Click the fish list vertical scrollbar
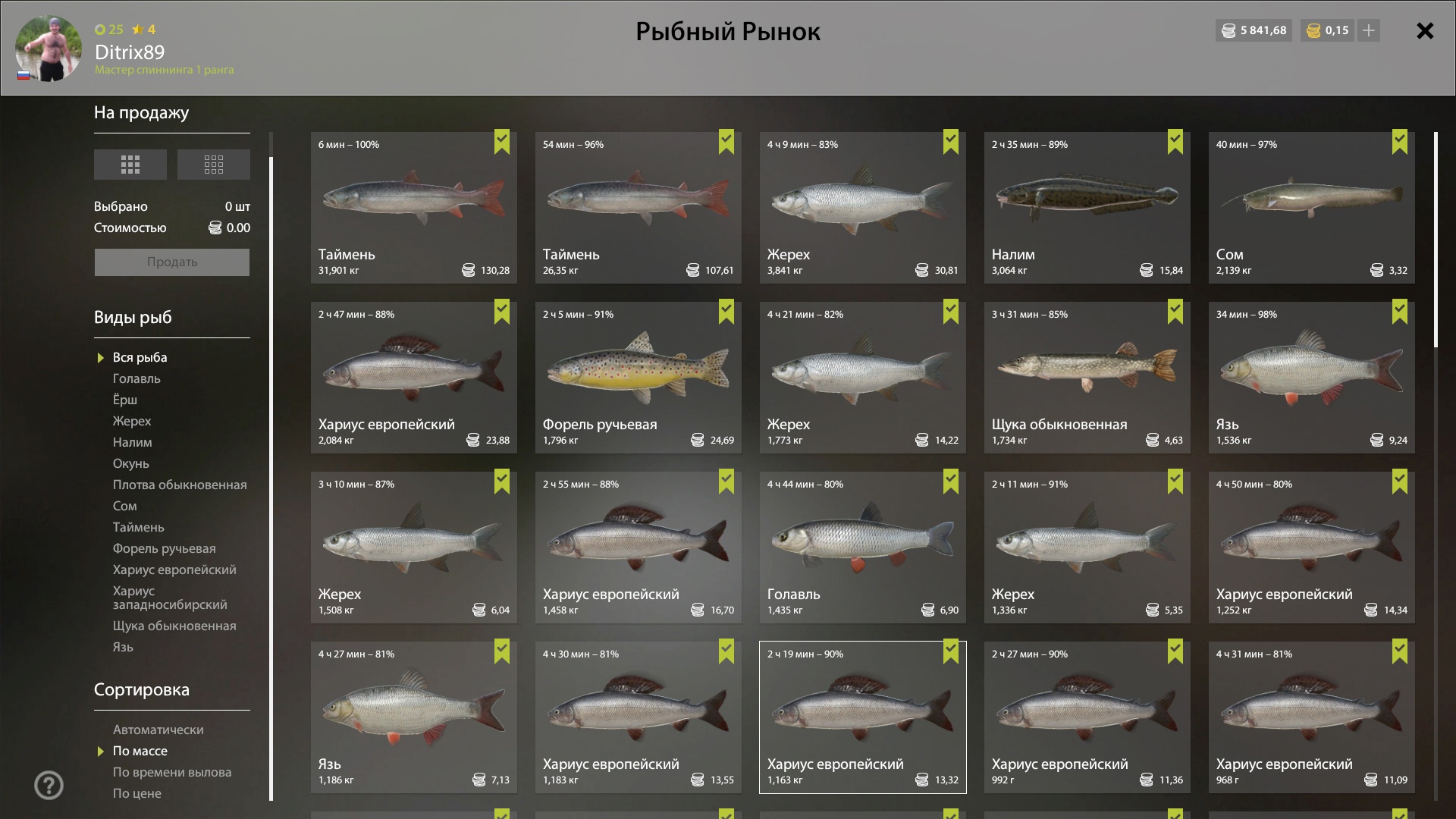 1436,240
